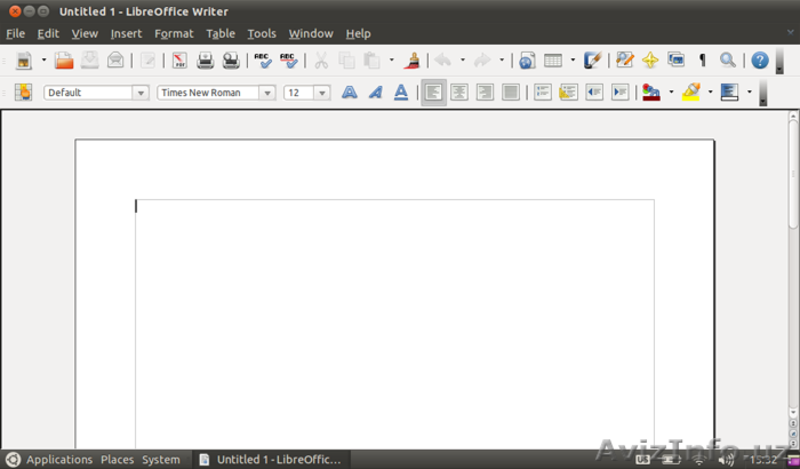Open the Format menu

174,34
